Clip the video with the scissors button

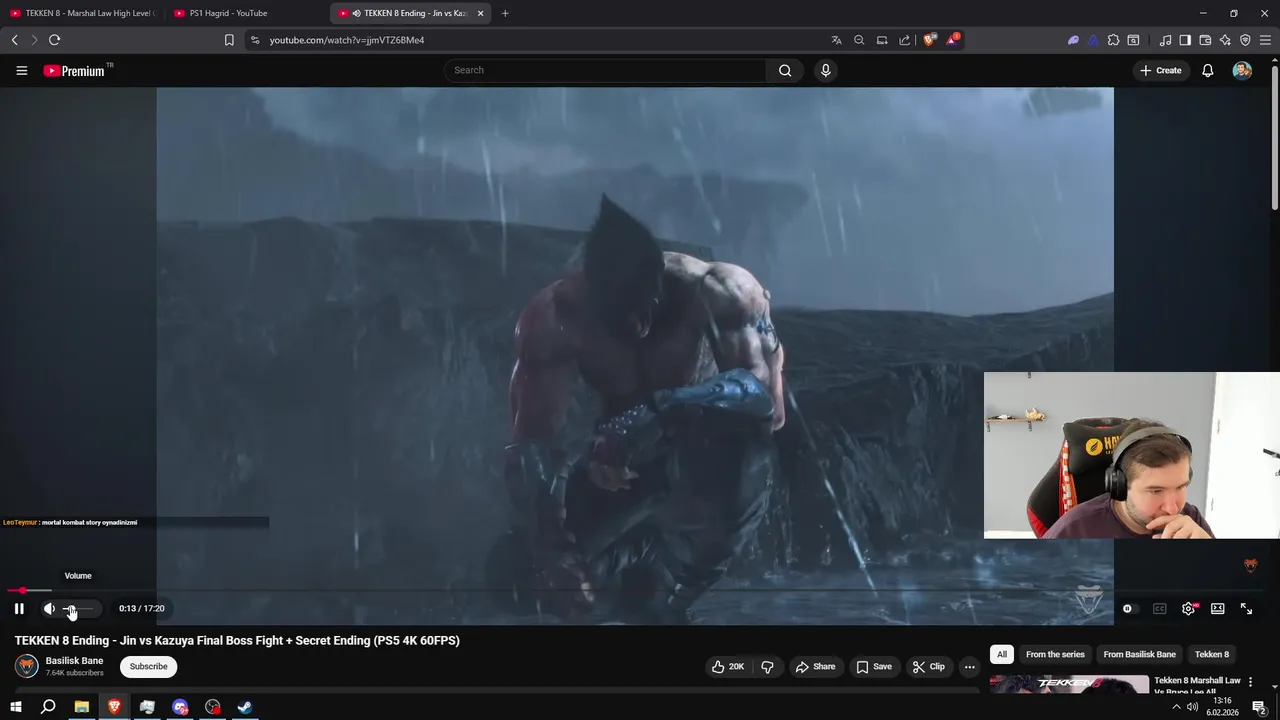pyautogui.click(x=928, y=666)
